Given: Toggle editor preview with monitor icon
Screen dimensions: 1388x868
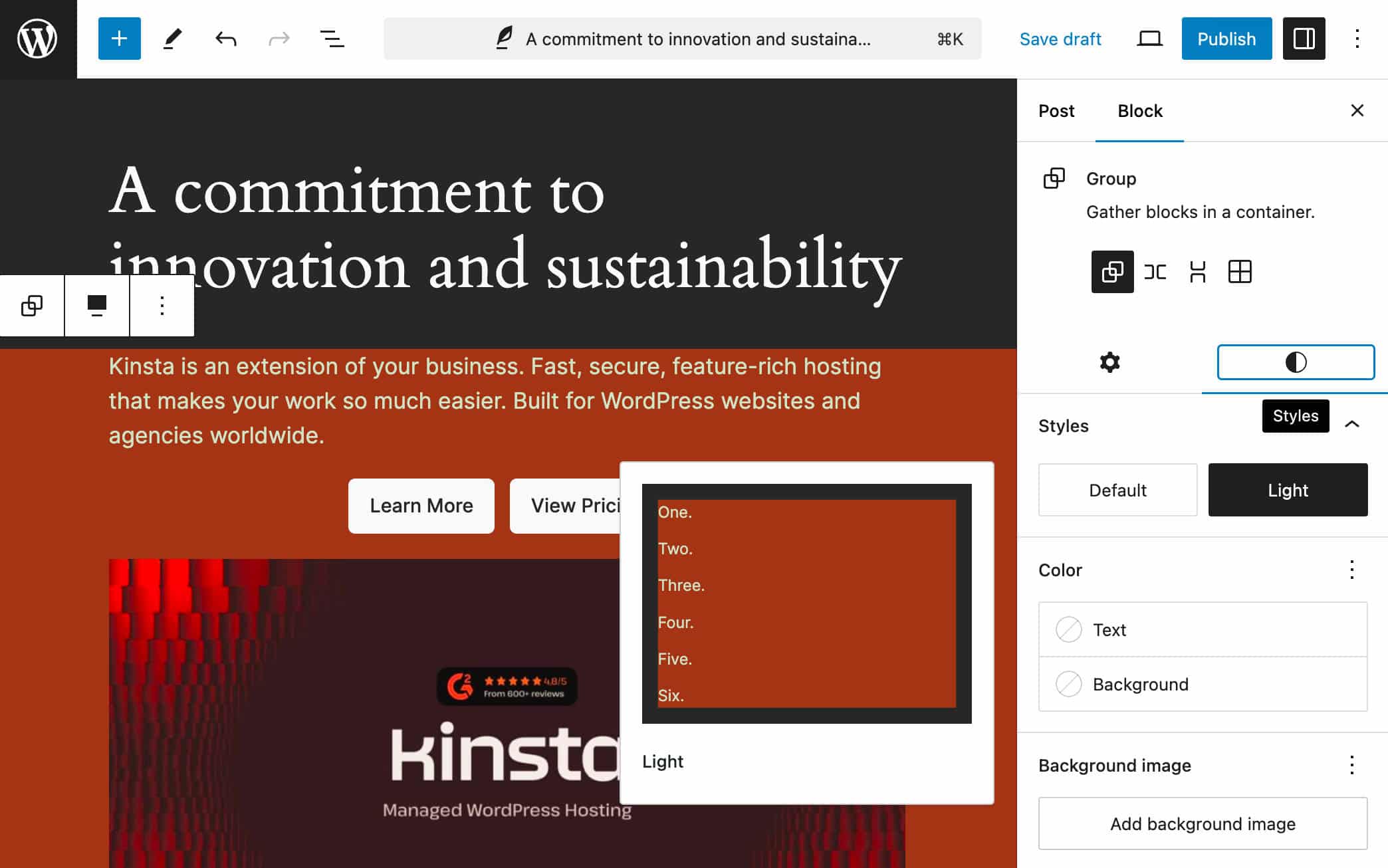Looking at the screenshot, I should pos(1149,39).
